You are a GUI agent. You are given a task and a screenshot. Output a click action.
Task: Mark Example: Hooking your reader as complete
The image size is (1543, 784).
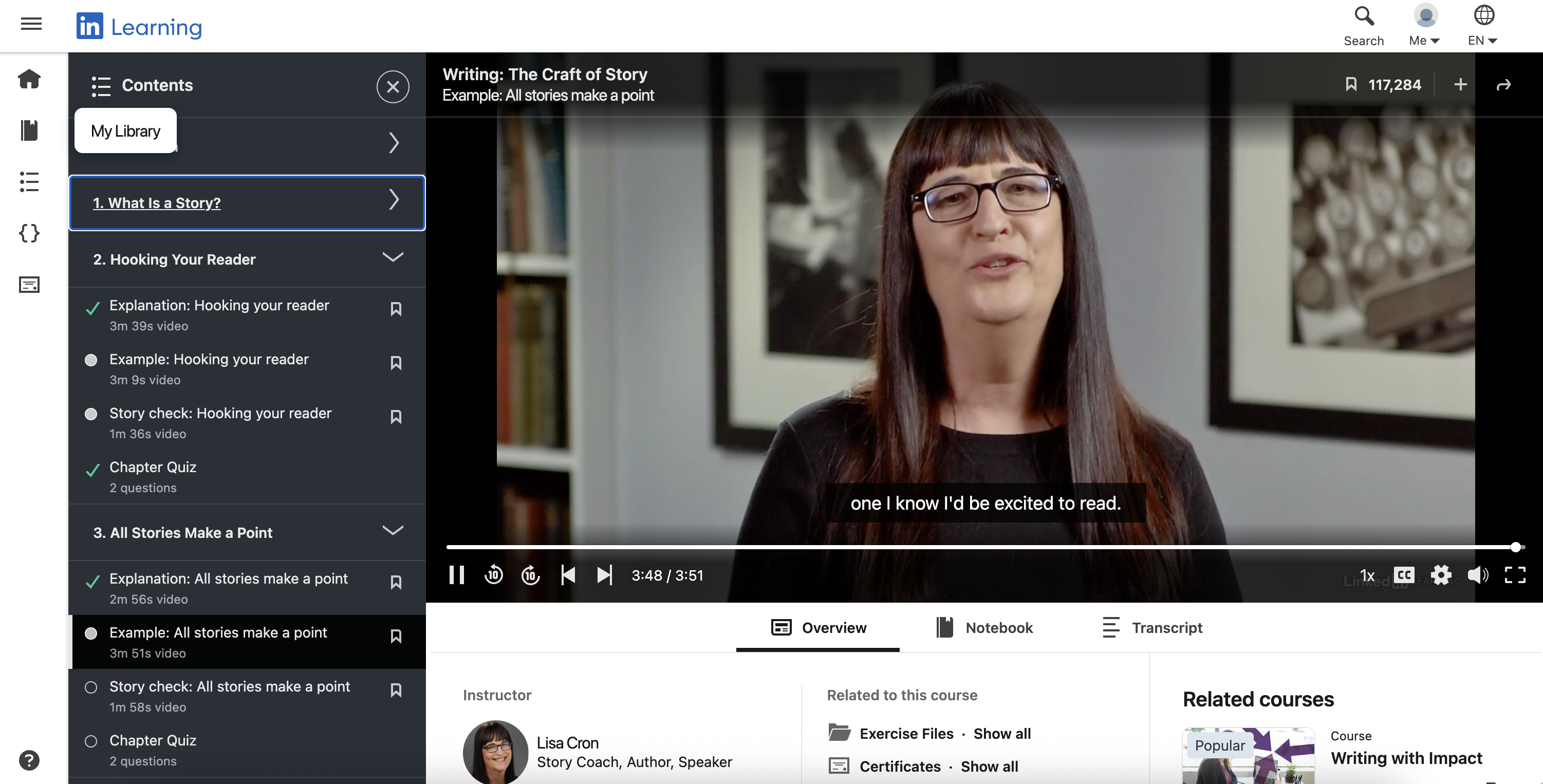91,360
